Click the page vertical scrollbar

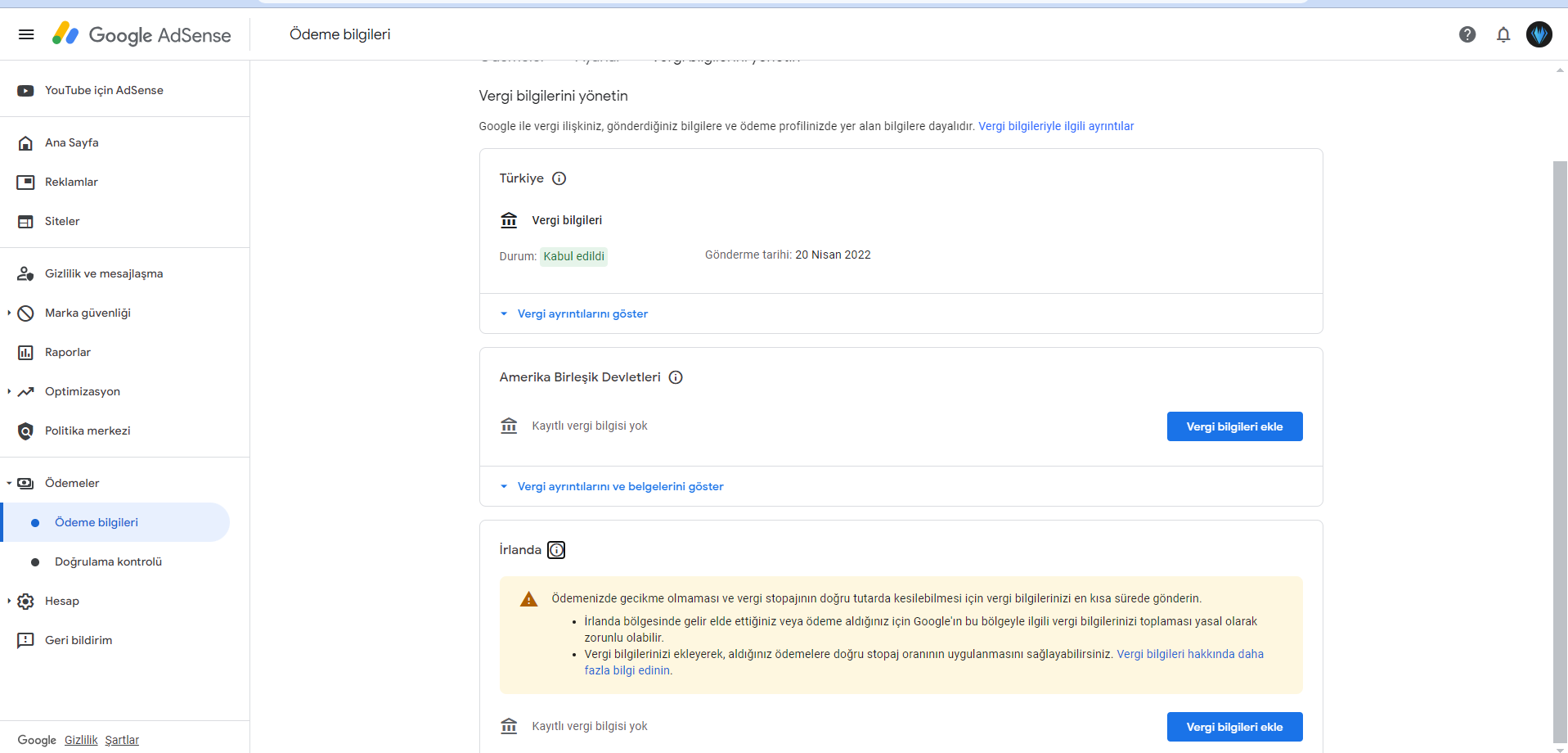click(x=1560, y=450)
